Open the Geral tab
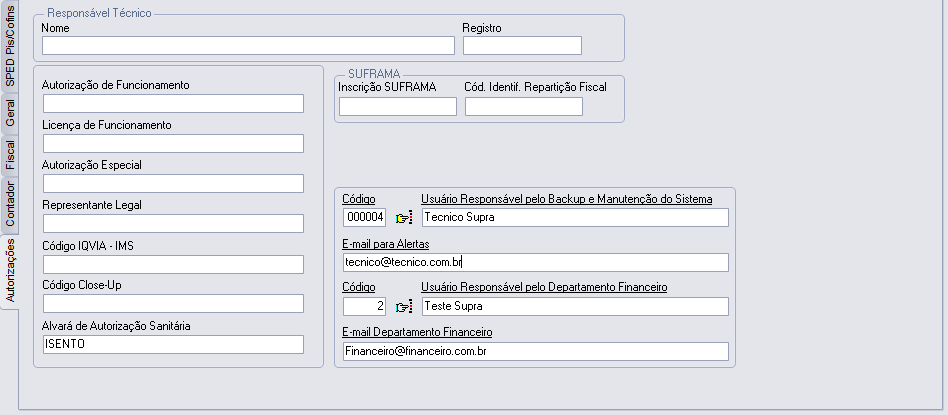The image size is (948, 415). 9,113
